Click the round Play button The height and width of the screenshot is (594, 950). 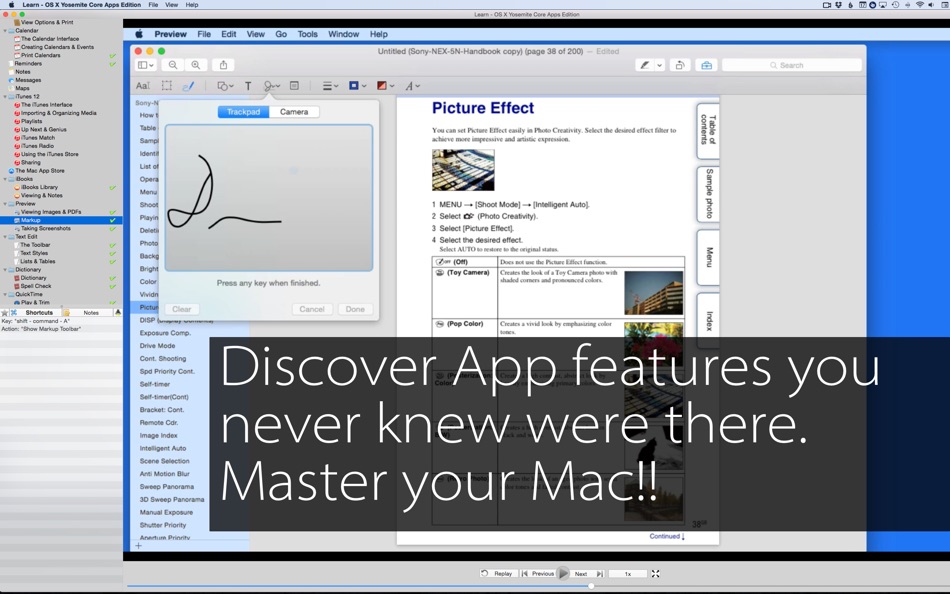(563, 573)
